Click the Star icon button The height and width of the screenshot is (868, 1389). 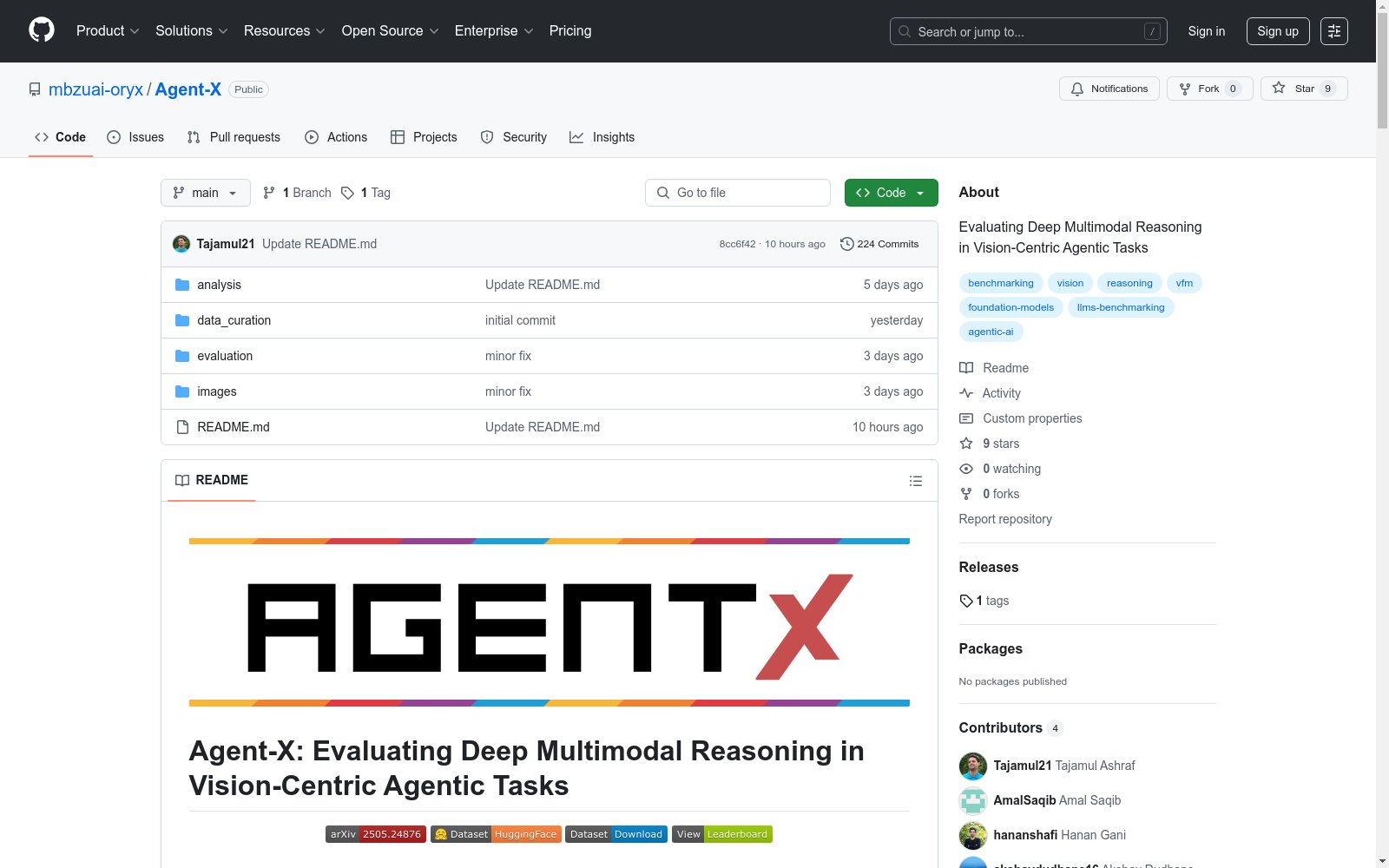[1279, 89]
